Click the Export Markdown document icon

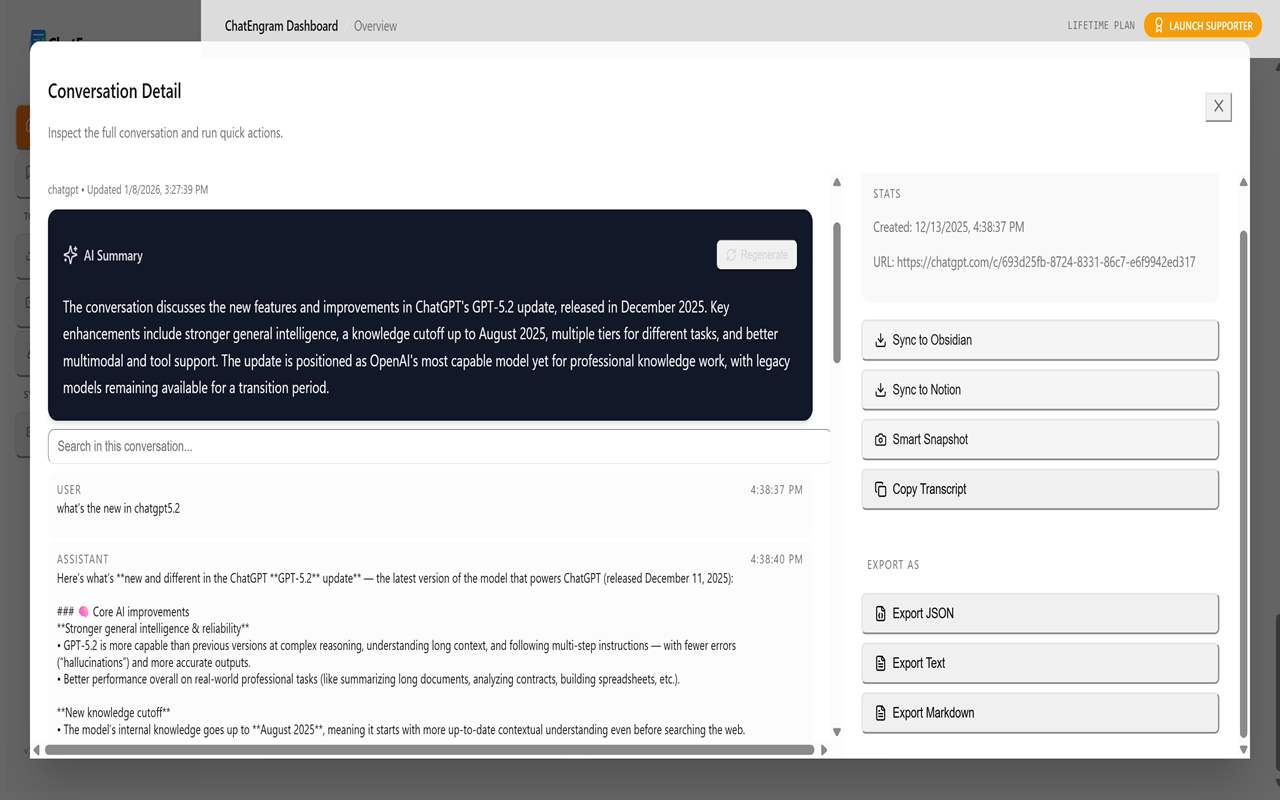click(880, 713)
